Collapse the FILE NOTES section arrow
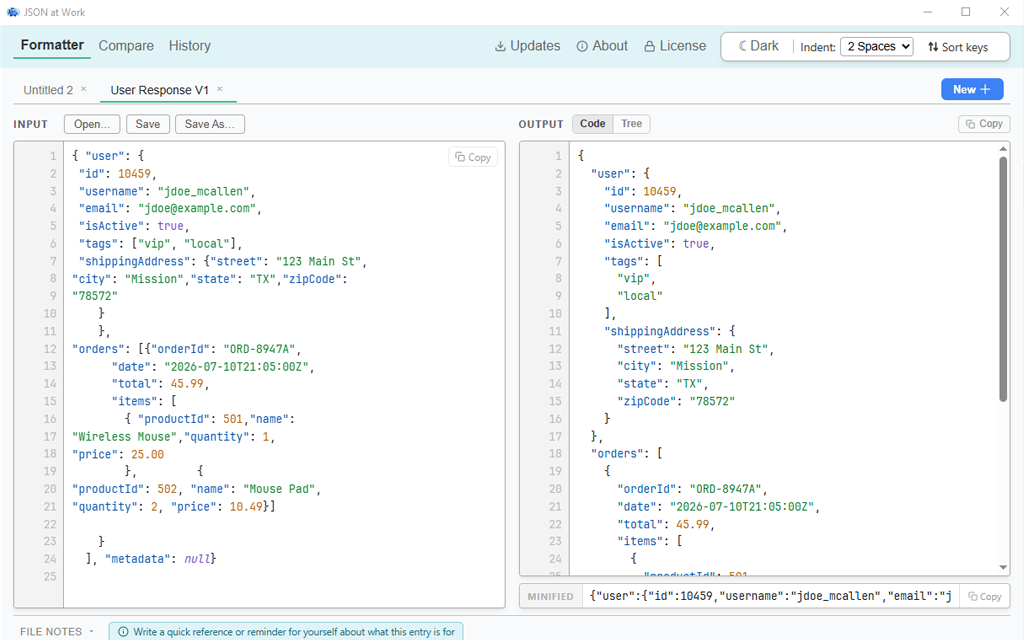The image size is (1024, 640). click(x=91, y=632)
